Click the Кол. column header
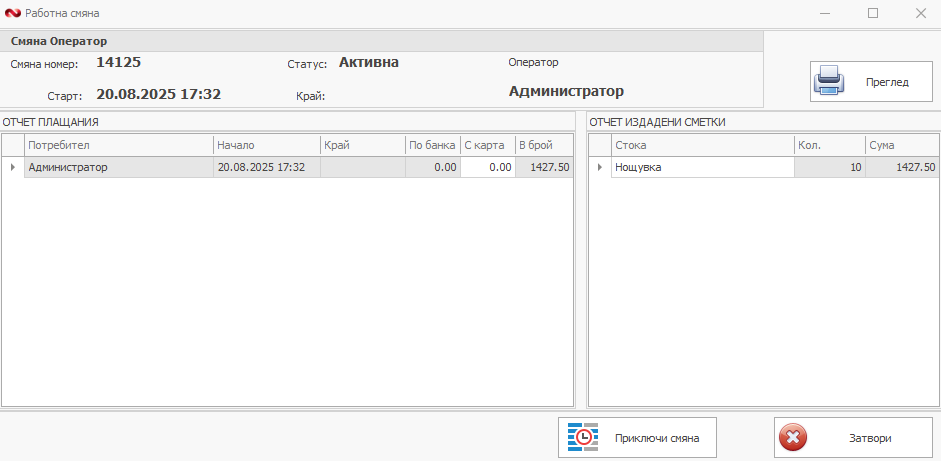 829,145
